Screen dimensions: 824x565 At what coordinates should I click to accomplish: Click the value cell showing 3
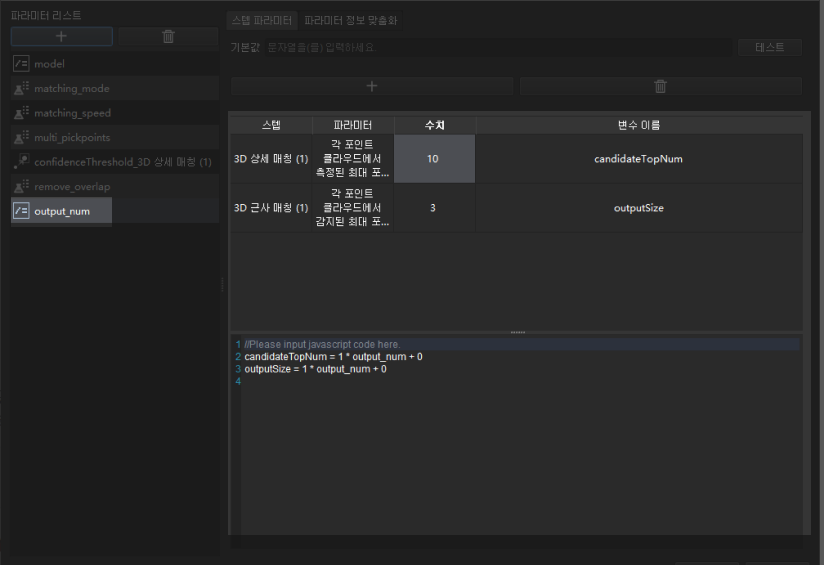click(x=435, y=208)
